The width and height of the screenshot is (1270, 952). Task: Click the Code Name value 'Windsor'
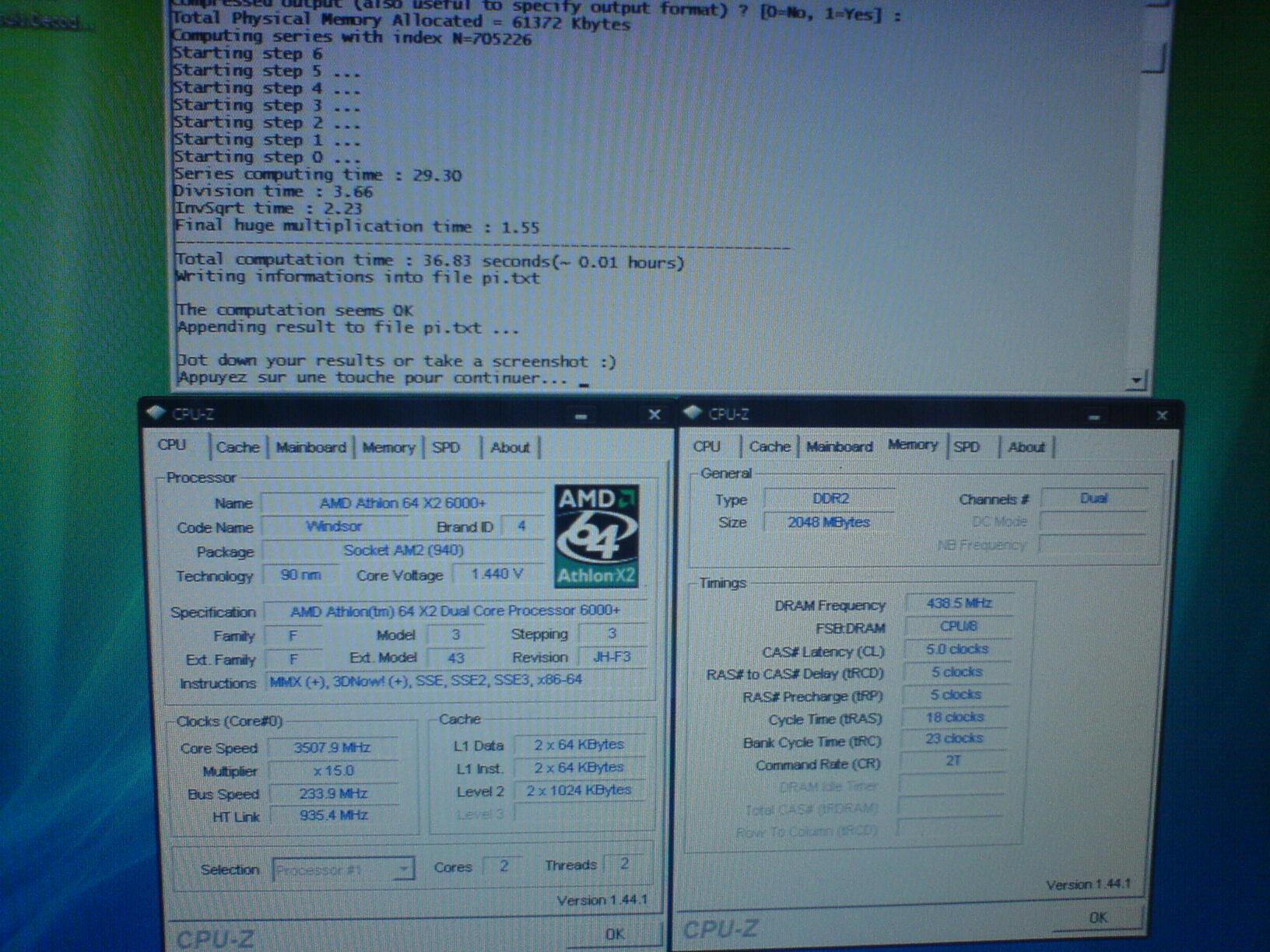[x=334, y=527]
